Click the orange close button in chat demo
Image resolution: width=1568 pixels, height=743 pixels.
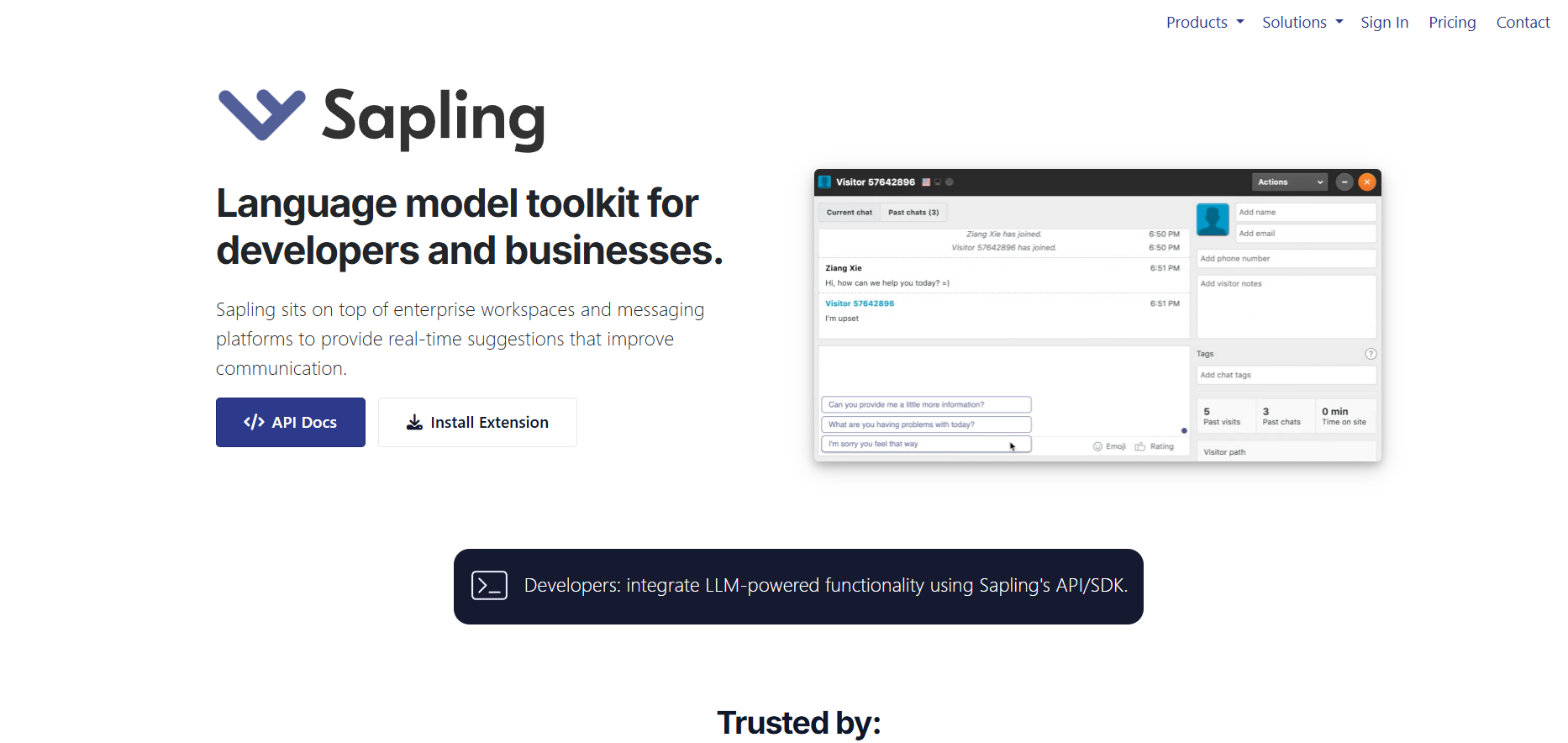point(1367,182)
